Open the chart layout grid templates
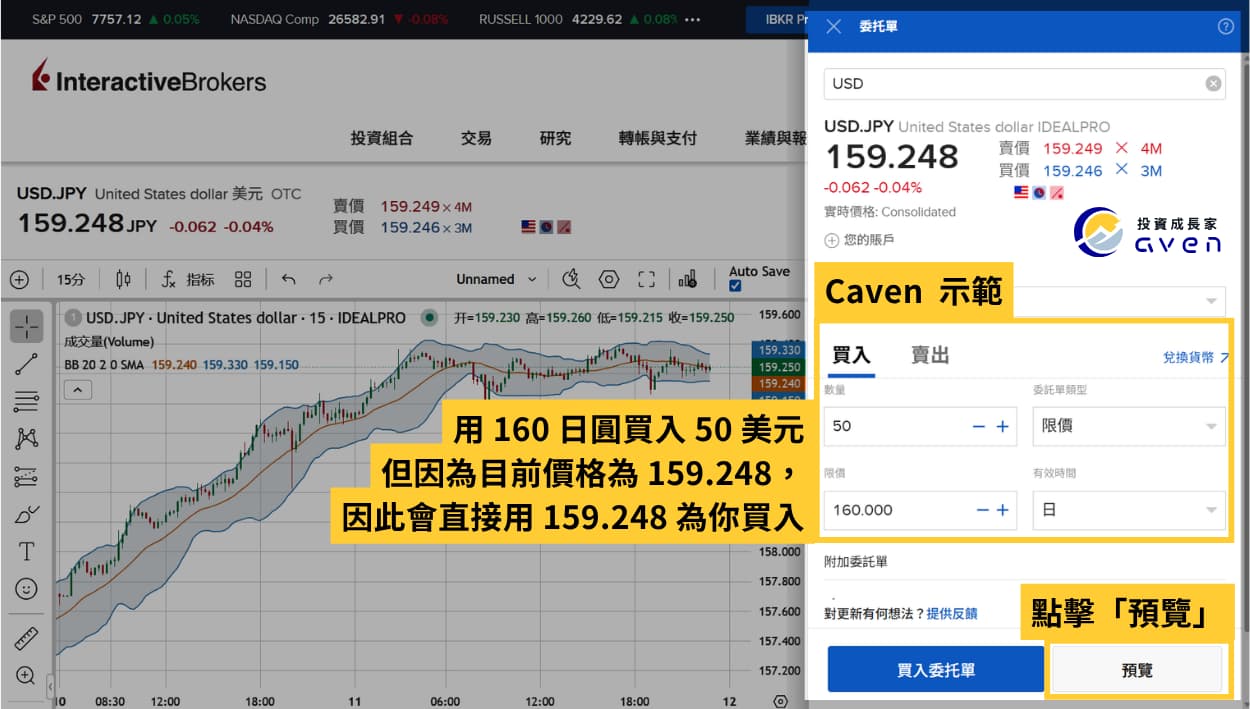Image resolution: width=1250 pixels, height=709 pixels. click(243, 280)
